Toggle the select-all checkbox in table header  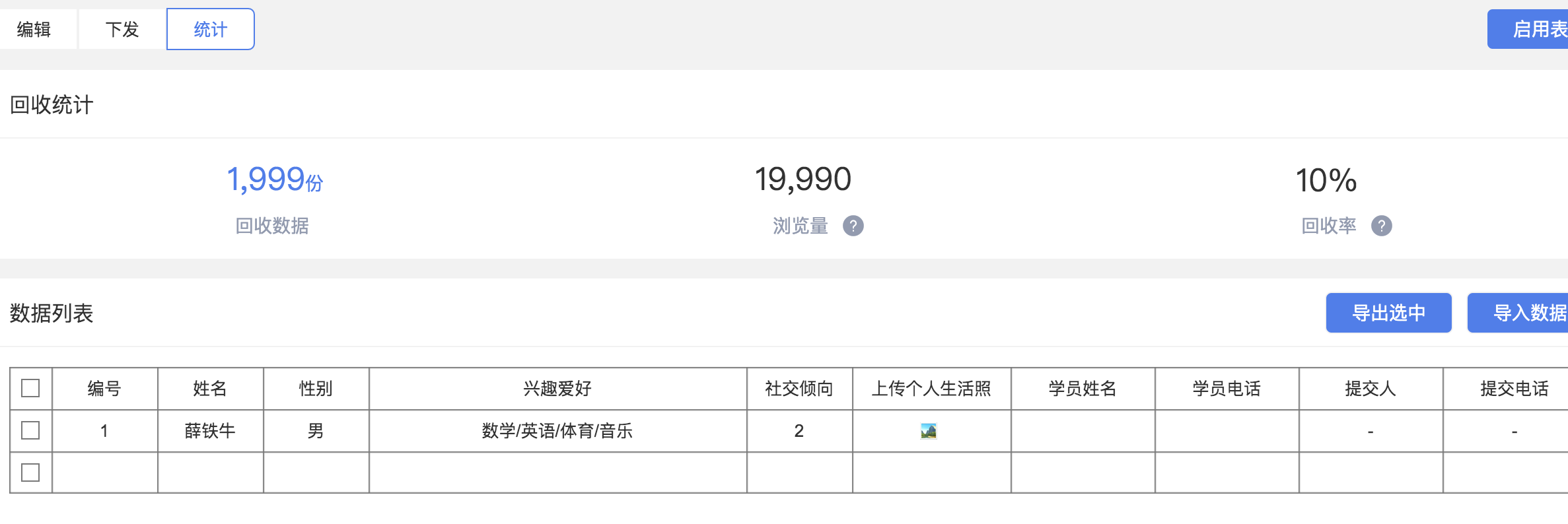click(30, 388)
